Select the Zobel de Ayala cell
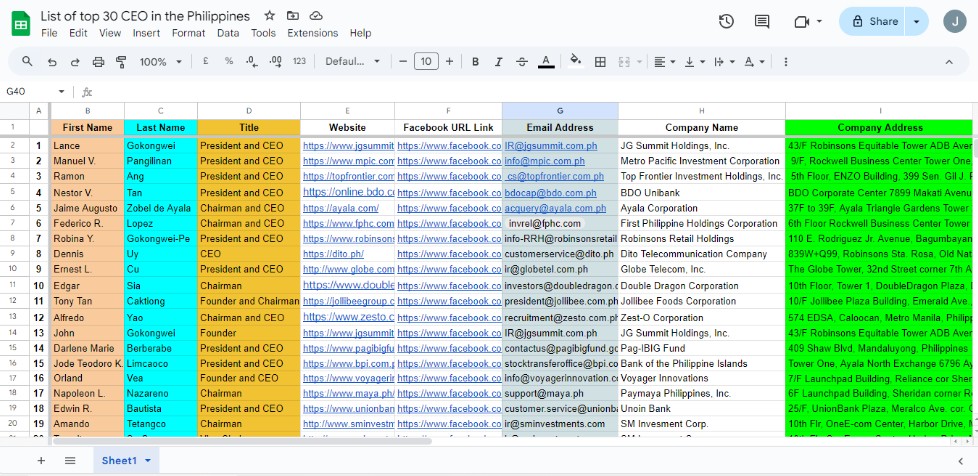Screen dimensions: 978x476 161,208
